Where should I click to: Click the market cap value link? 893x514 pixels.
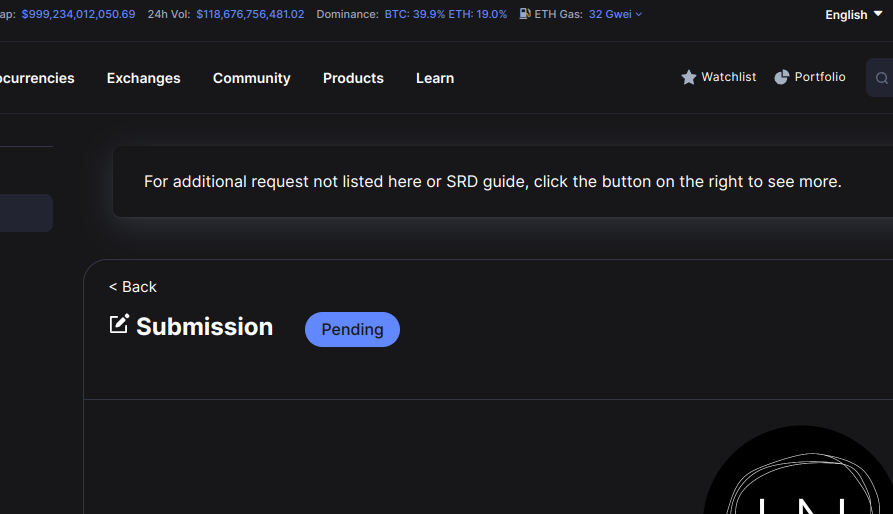[x=78, y=14]
